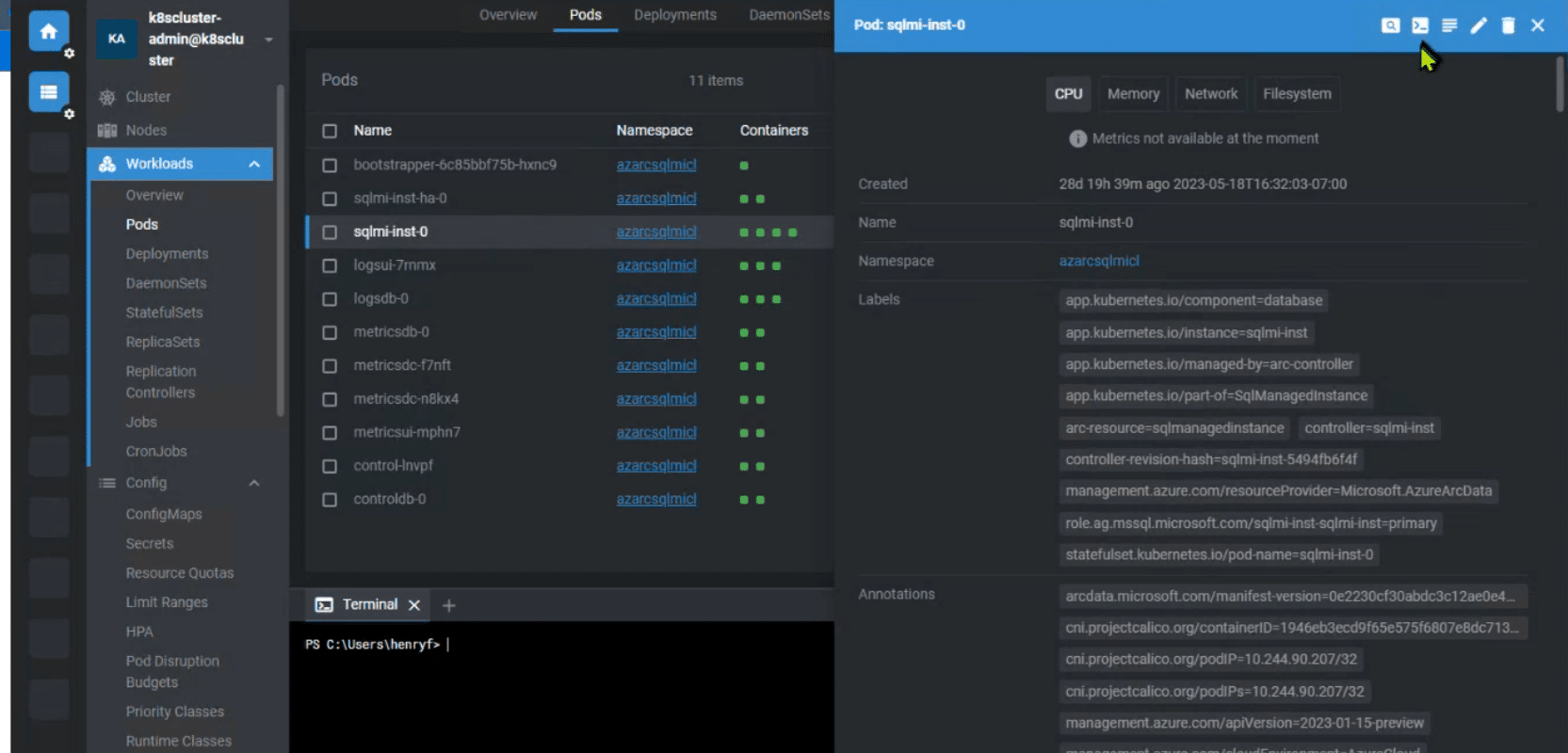Switch to the Deployments top tab
Screen dimensions: 1568x753
click(675, 15)
